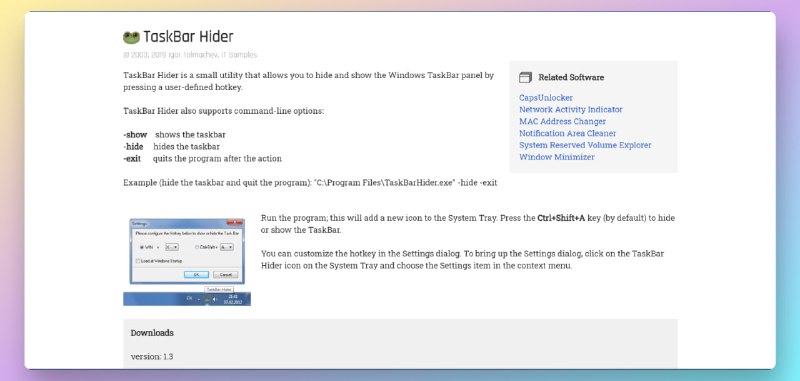Screen dimensions: 800x381
Task: Click the Settings dialog screenshot thumbnail
Action: (187, 262)
